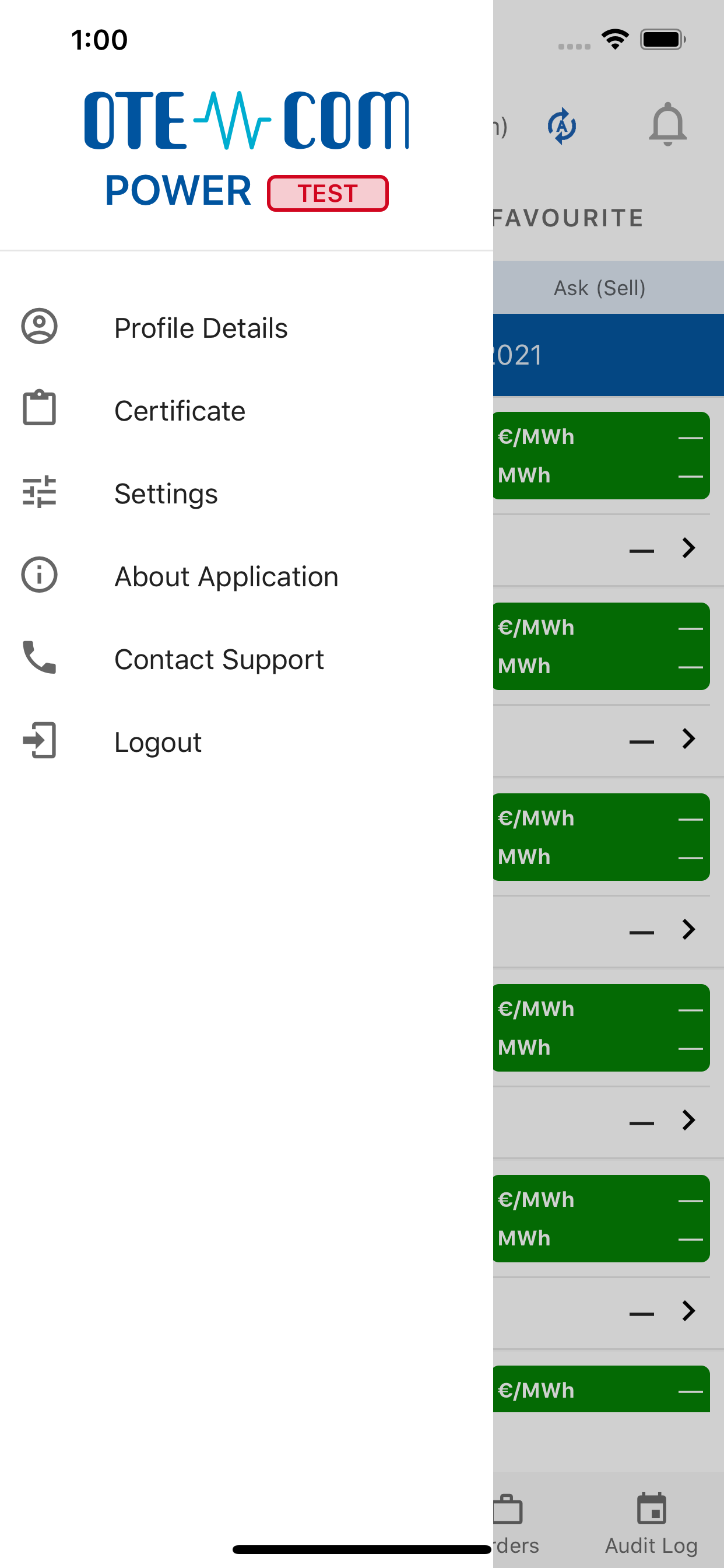Click the info circle icon

click(x=40, y=575)
